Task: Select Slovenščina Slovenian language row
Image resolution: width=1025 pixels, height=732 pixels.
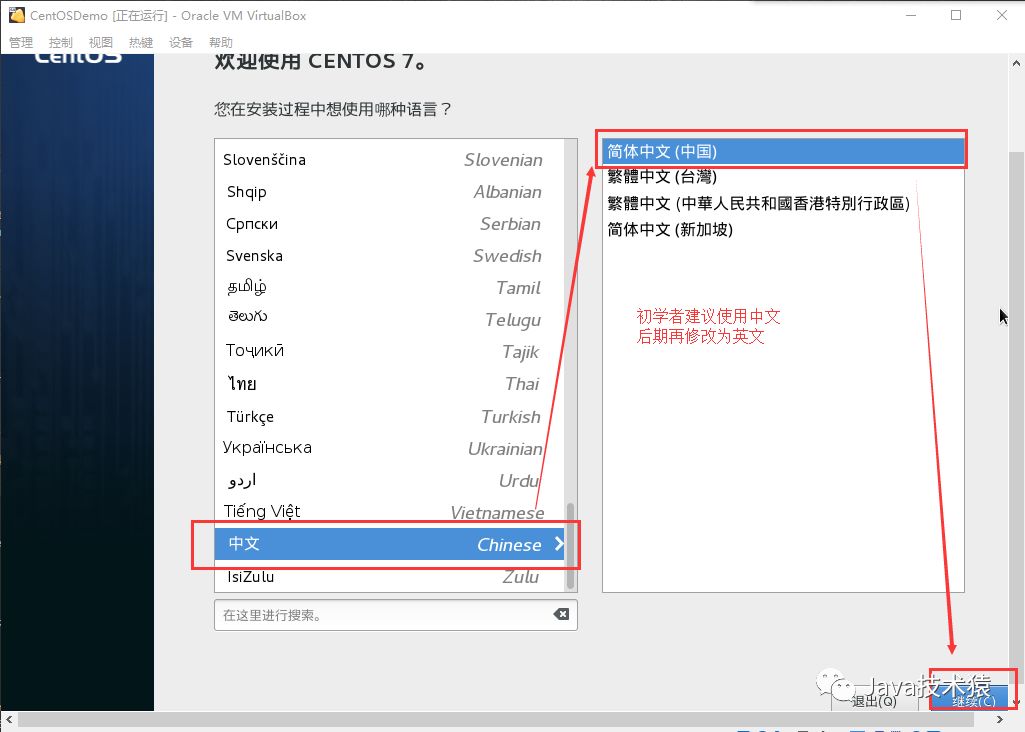Action: click(390, 159)
